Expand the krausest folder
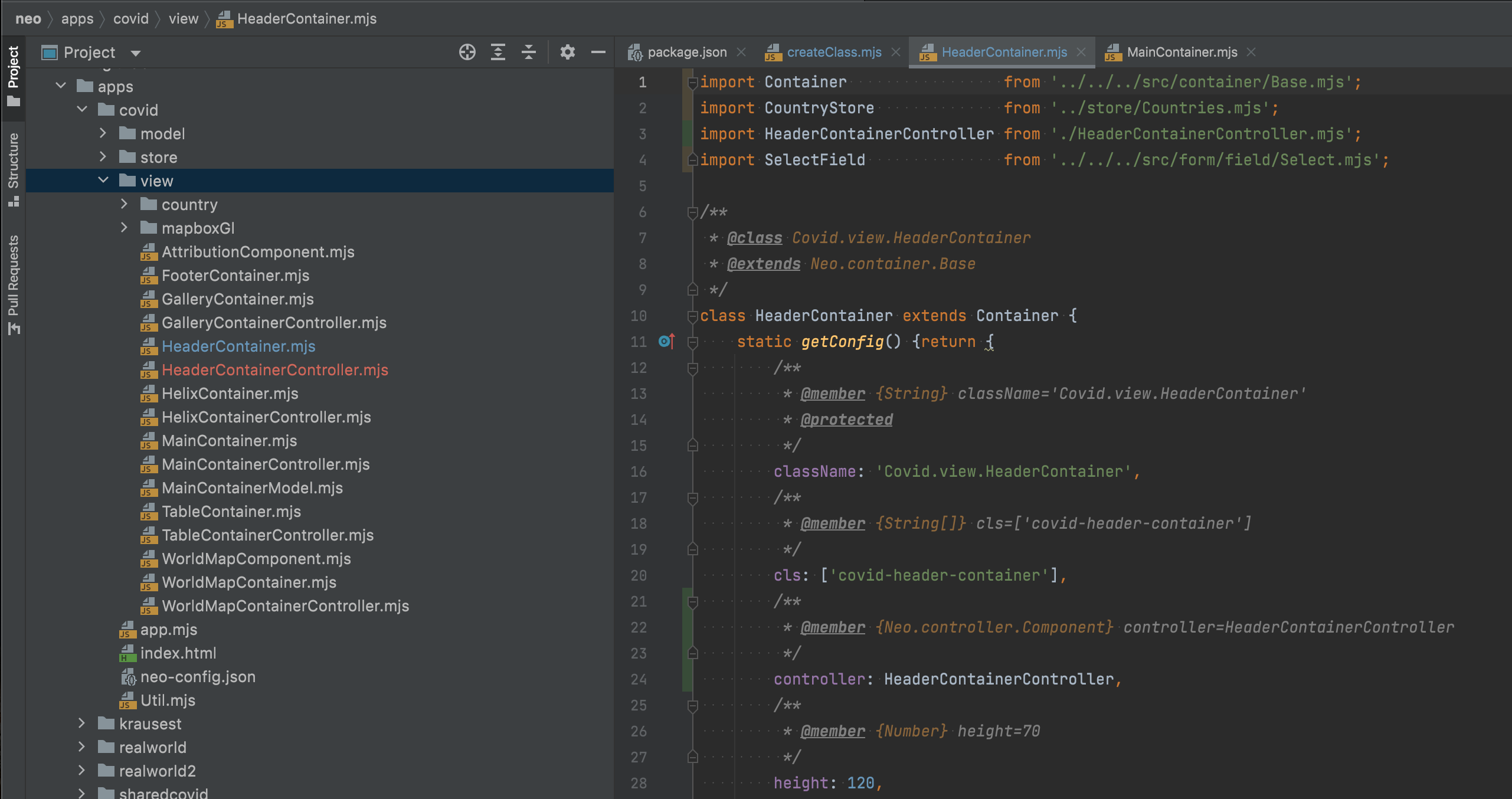The image size is (1512, 799). (x=81, y=723)
